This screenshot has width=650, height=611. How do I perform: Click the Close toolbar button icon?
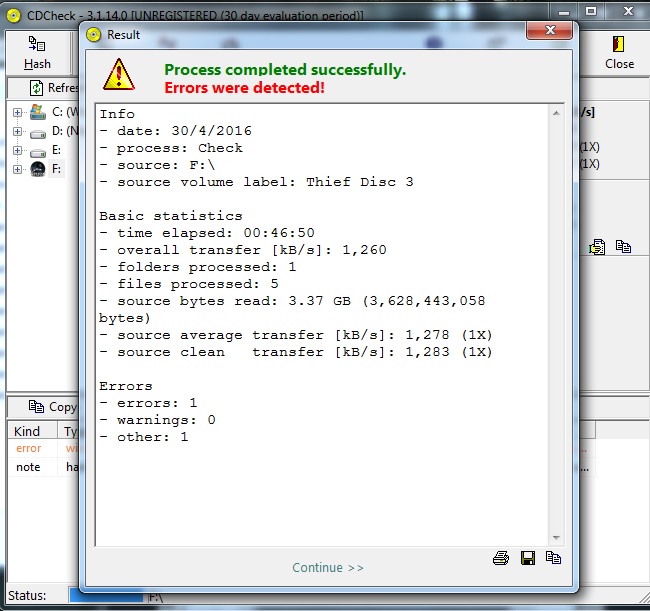tap(619, 45)
